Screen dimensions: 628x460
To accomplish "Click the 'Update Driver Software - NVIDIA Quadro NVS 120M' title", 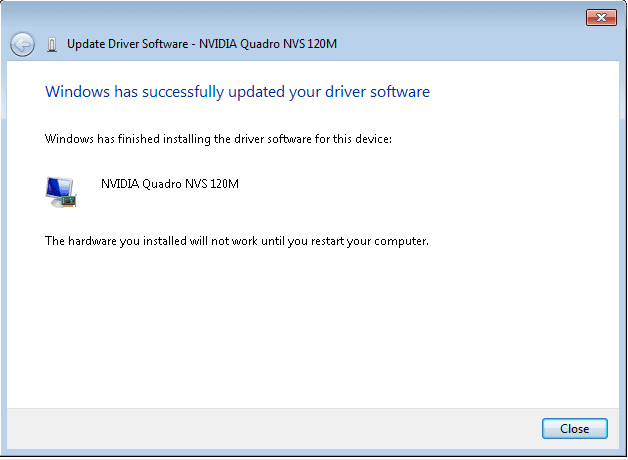I will pyautogui.click(x=202, y=44).
